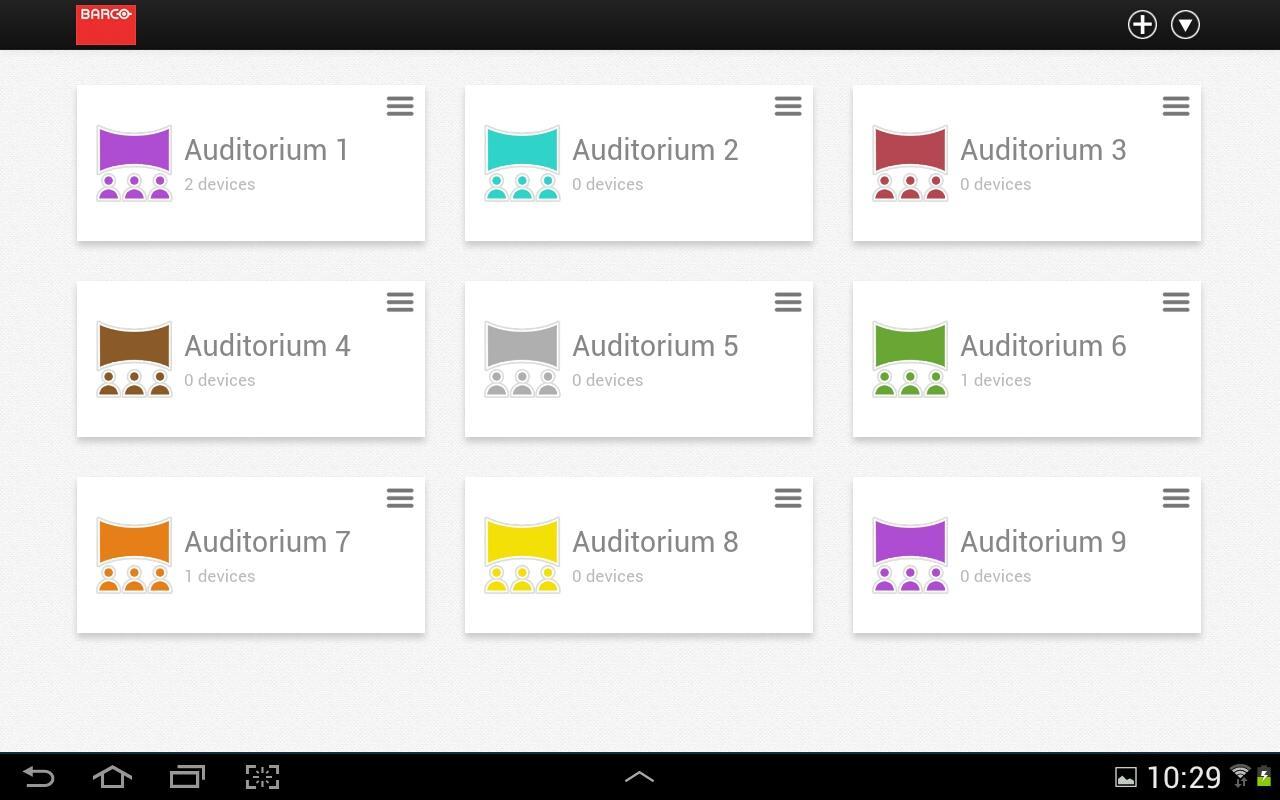
Task: Open the Auditorium 7 title link
Action: (x=267, y=542)
